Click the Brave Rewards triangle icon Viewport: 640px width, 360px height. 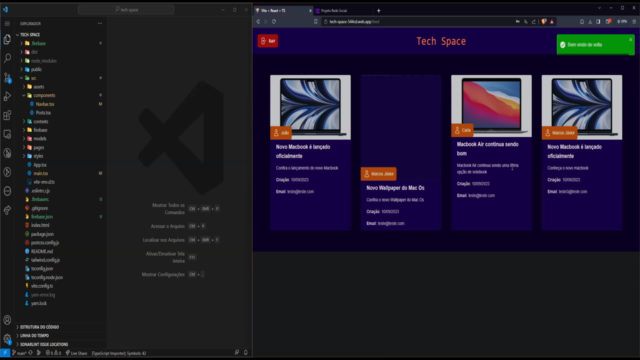[x=552, y=22]
